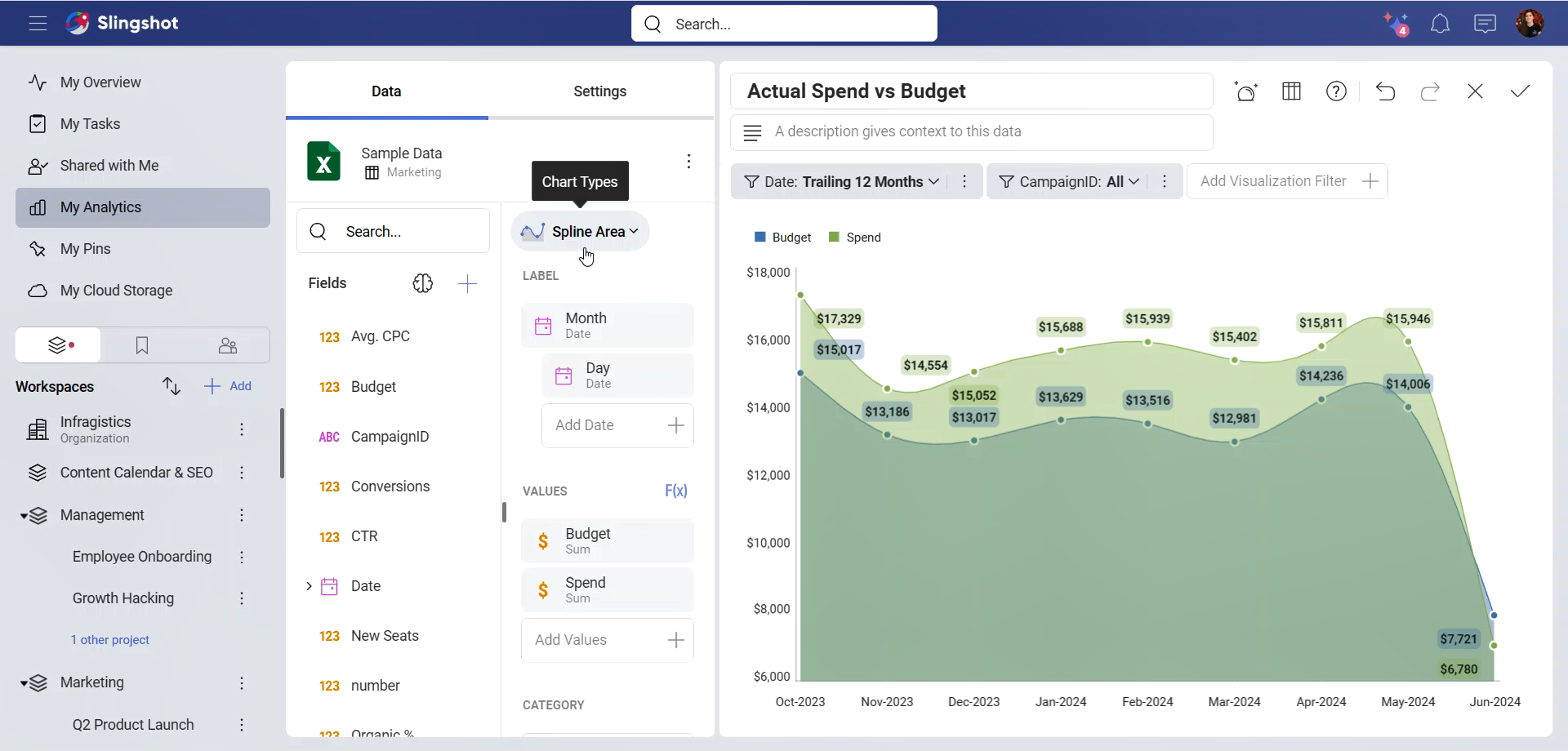Image resolution: width=1568 pixels, height=751 pixels.
Task: Open Infragistics workspace options
Action: [242, 429]
